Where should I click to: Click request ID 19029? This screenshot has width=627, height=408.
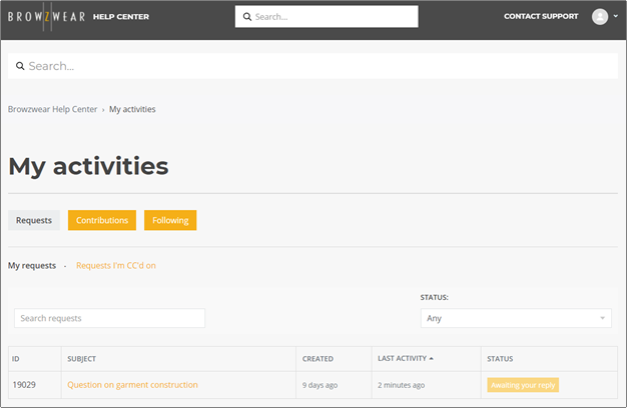coord(24,385)
